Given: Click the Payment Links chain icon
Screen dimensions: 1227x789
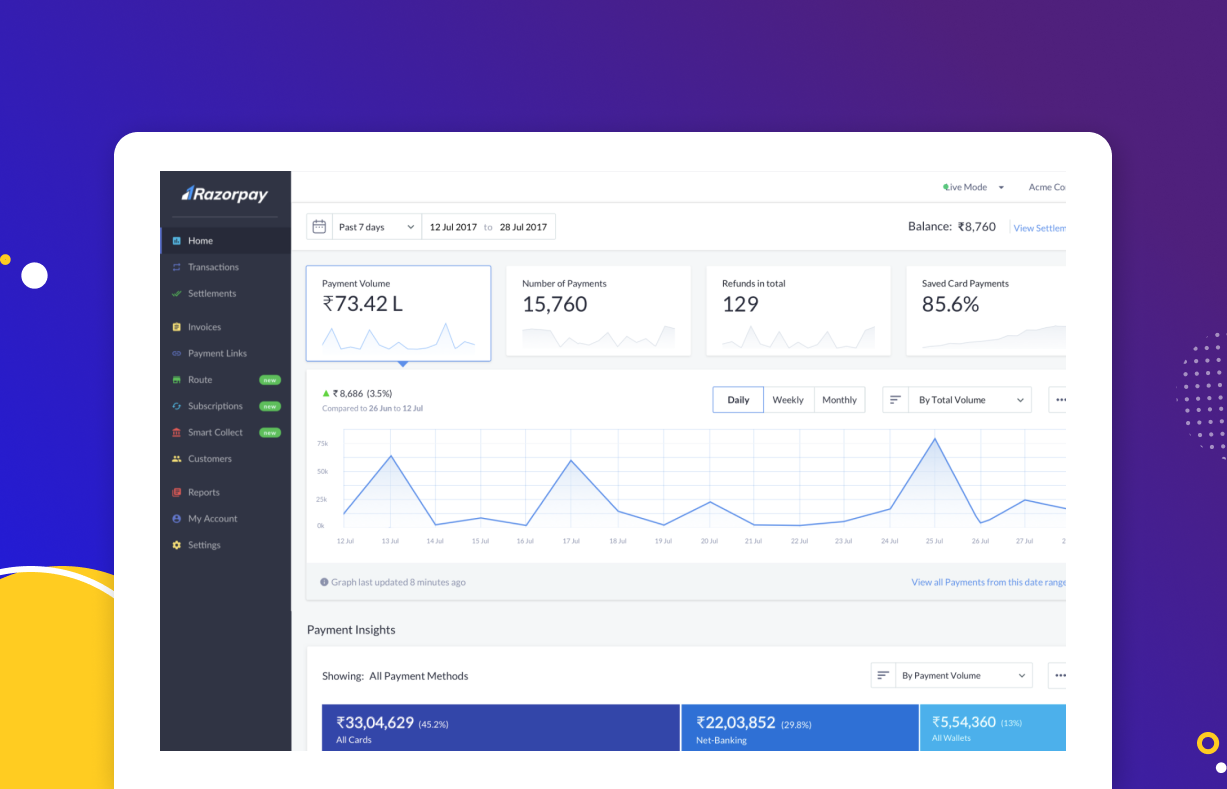Looking at the screenshot, I should coord(176,354).
